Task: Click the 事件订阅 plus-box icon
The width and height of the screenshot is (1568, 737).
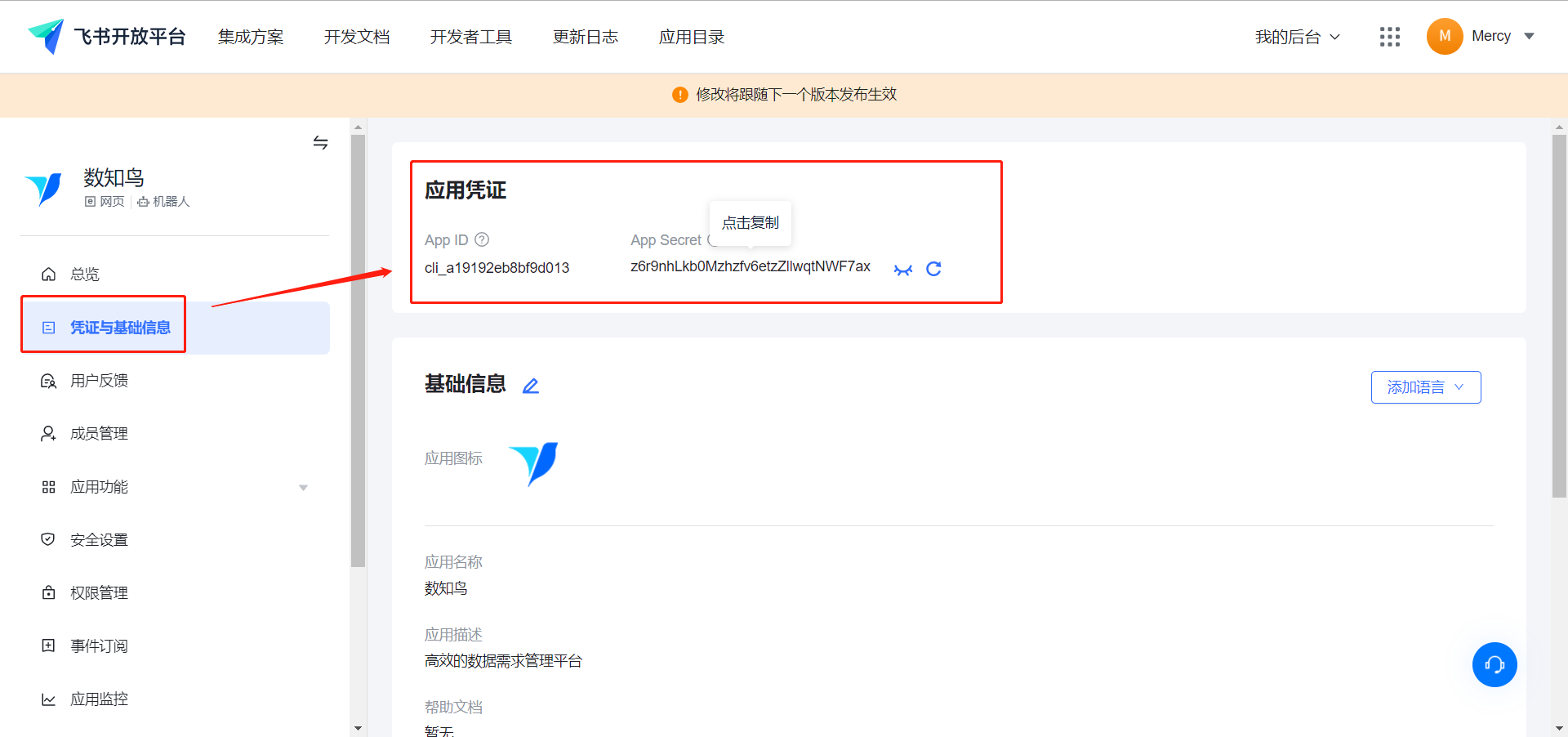Action: point(49,645)
